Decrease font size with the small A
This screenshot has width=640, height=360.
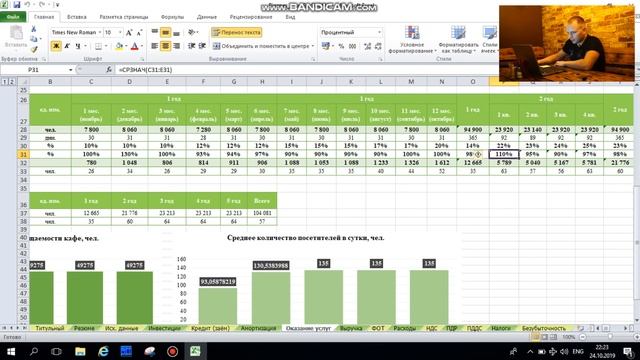pos(139,32)
